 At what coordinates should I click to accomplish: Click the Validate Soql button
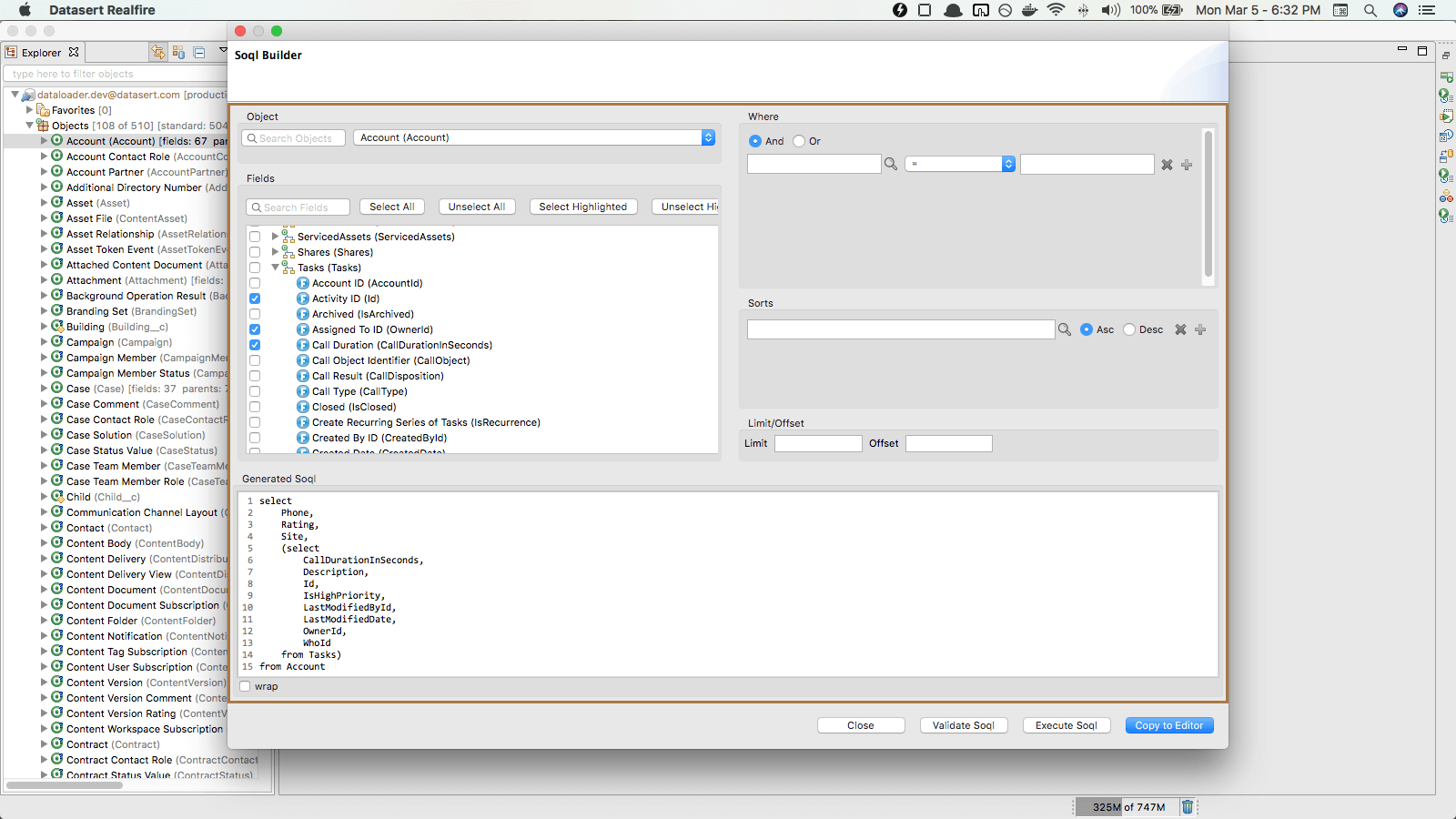[964, 725]
